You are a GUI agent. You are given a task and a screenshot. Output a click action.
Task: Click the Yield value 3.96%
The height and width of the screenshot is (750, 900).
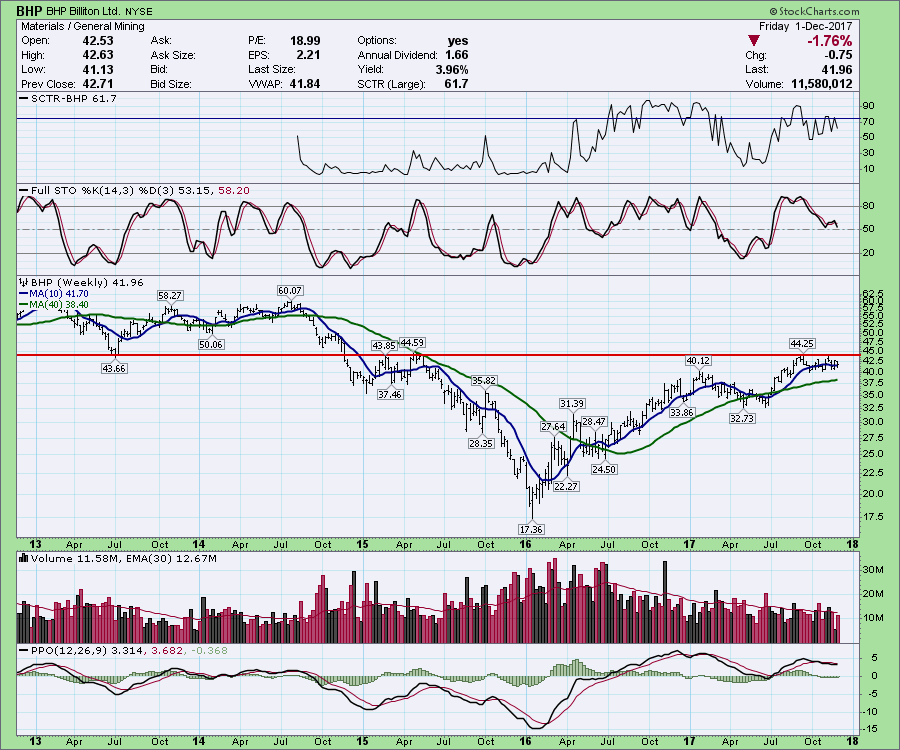click(452, 69)
